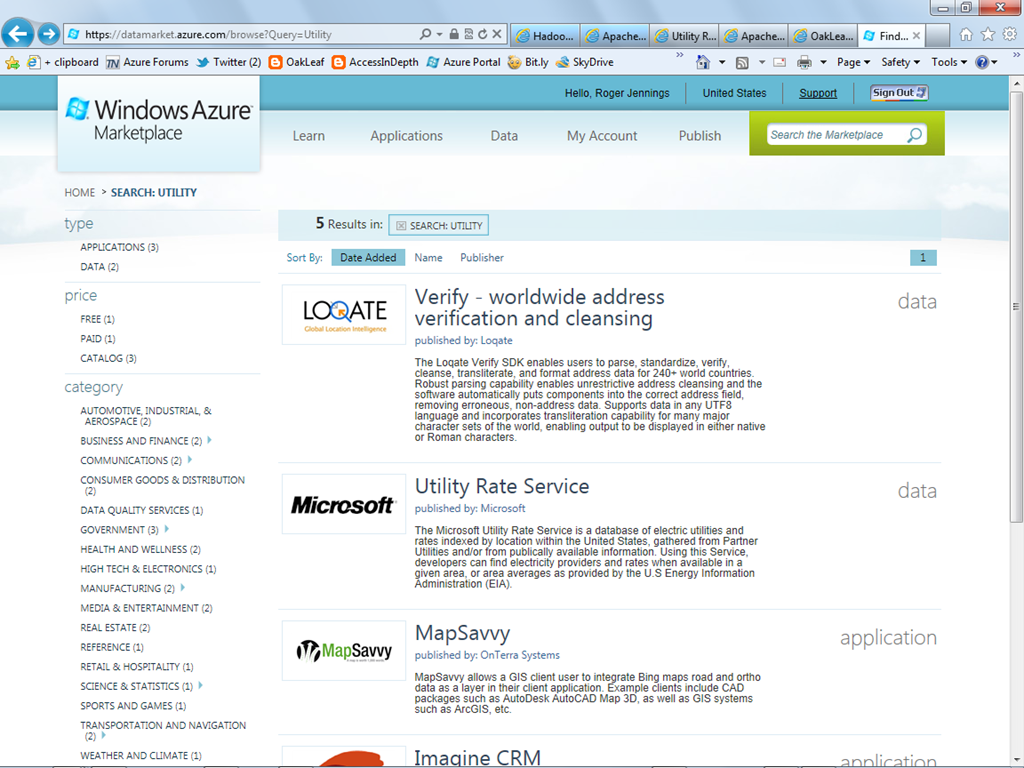Sort results by Date Added

pyautogui.click(x=368, y=257)
